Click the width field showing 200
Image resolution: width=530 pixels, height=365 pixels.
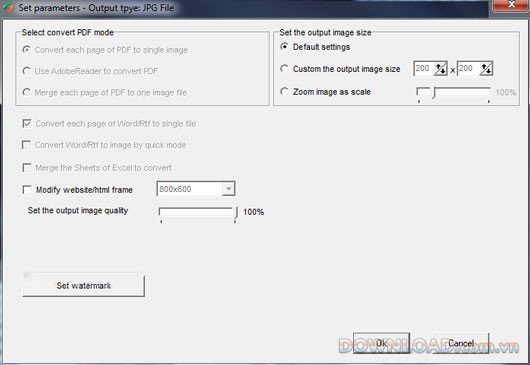pos(424,69)
